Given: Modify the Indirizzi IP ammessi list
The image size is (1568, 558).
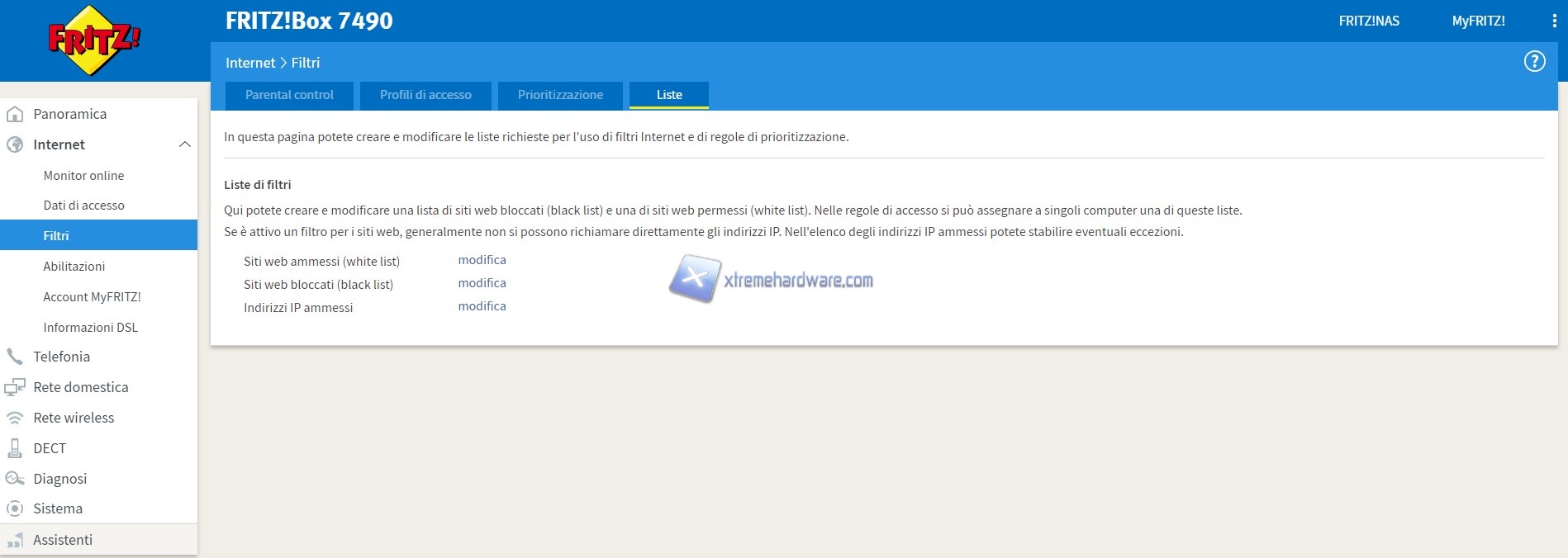Looking at the screenshot, I should click(x=482, y=306).
